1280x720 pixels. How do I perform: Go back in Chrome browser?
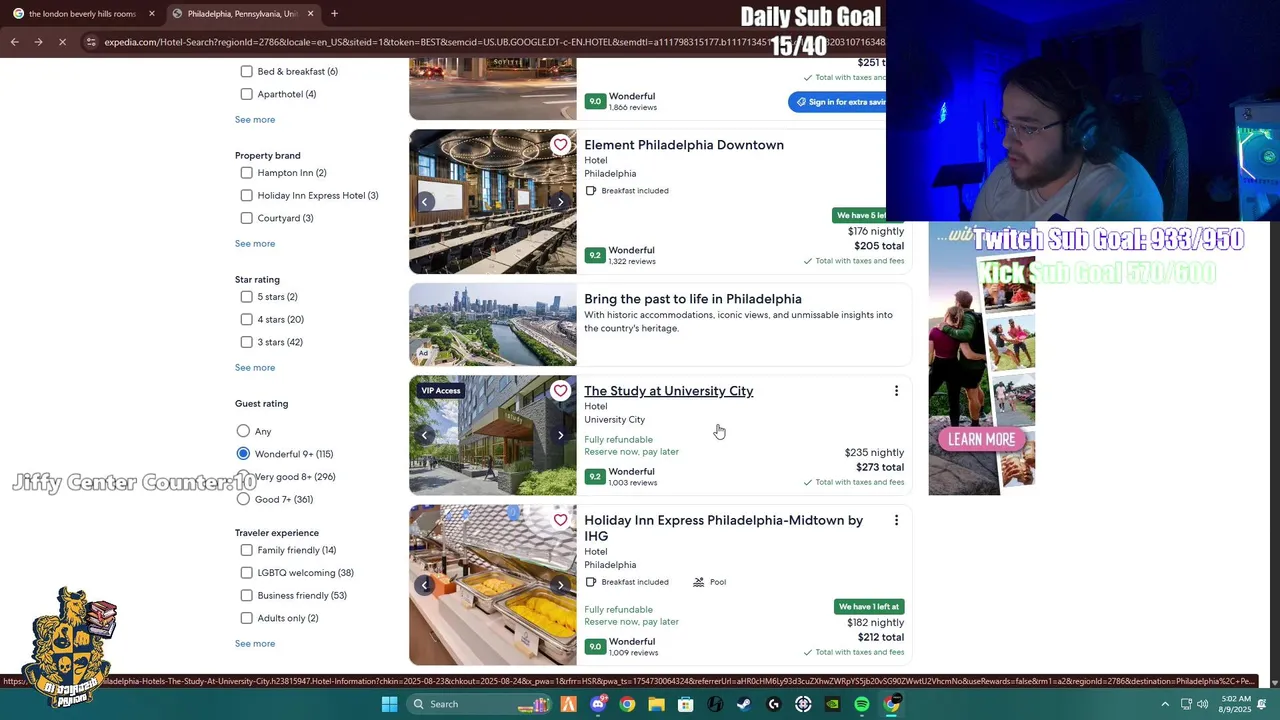(14, 42)
